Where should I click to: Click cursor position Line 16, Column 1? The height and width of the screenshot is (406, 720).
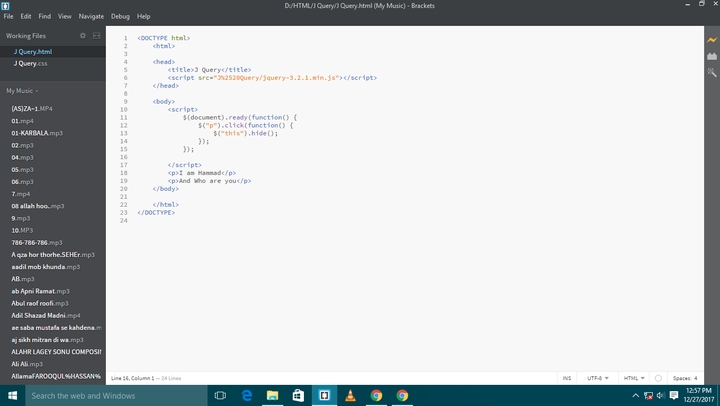[133, 378]
